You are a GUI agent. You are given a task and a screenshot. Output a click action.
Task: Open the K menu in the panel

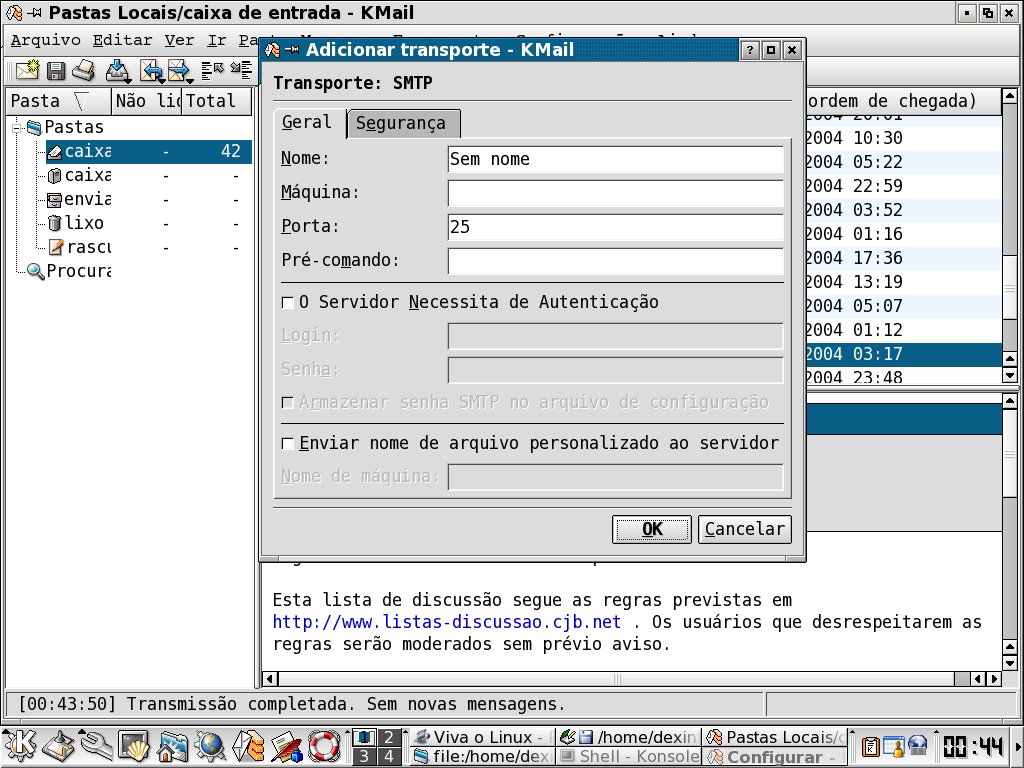(20, 746)
